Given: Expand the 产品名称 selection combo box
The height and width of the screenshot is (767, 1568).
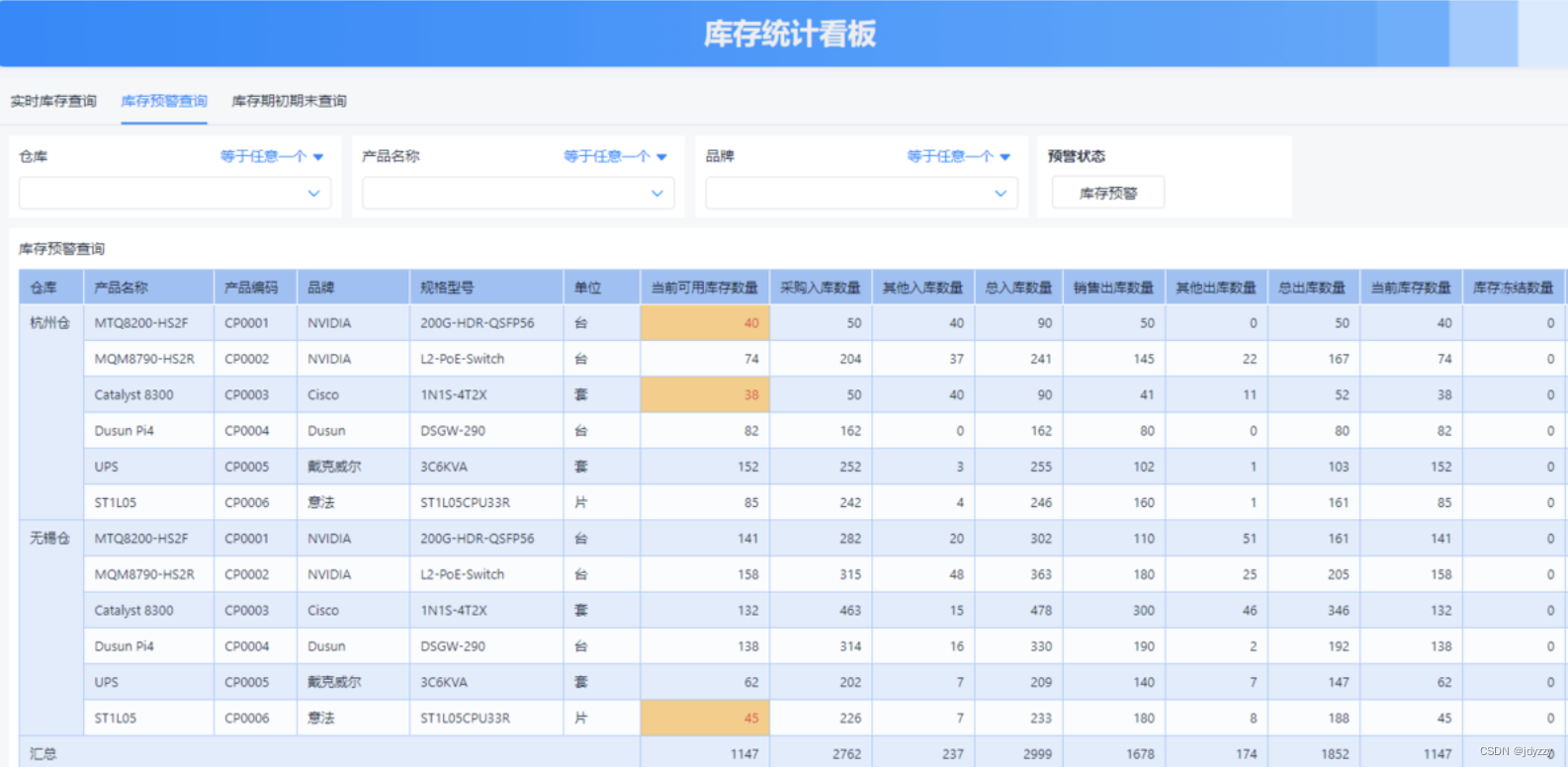Looking at the screenshot, I should pyautogui.click(x=518, y=194).
